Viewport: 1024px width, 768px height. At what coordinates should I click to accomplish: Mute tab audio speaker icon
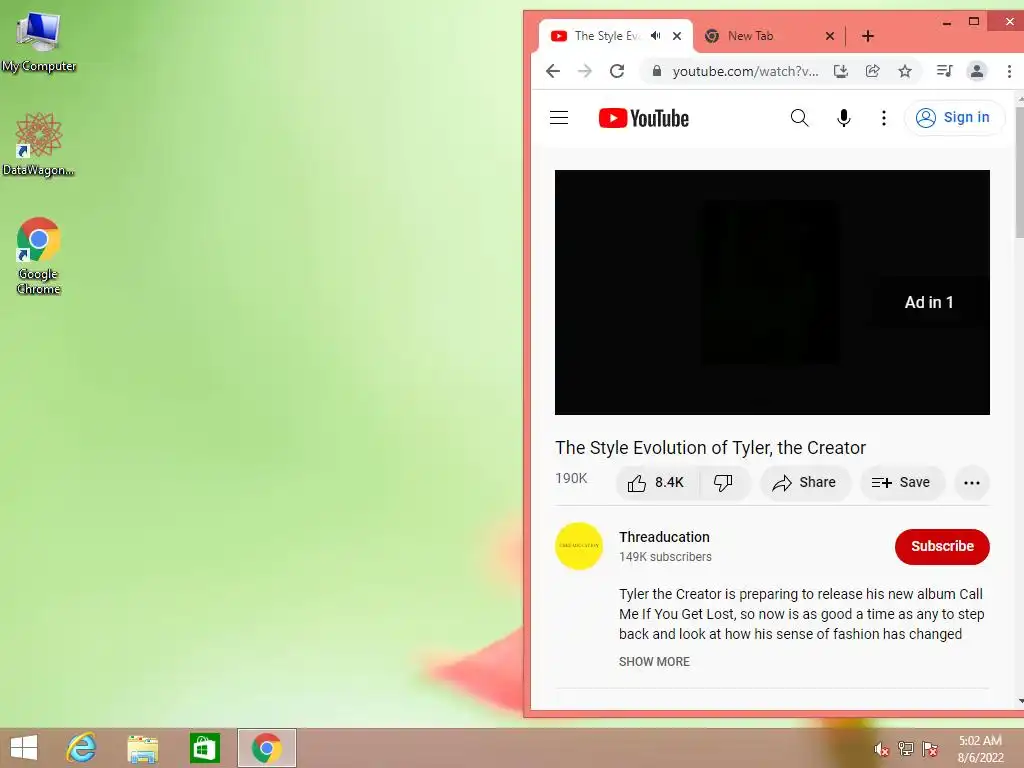pos(656,36)
